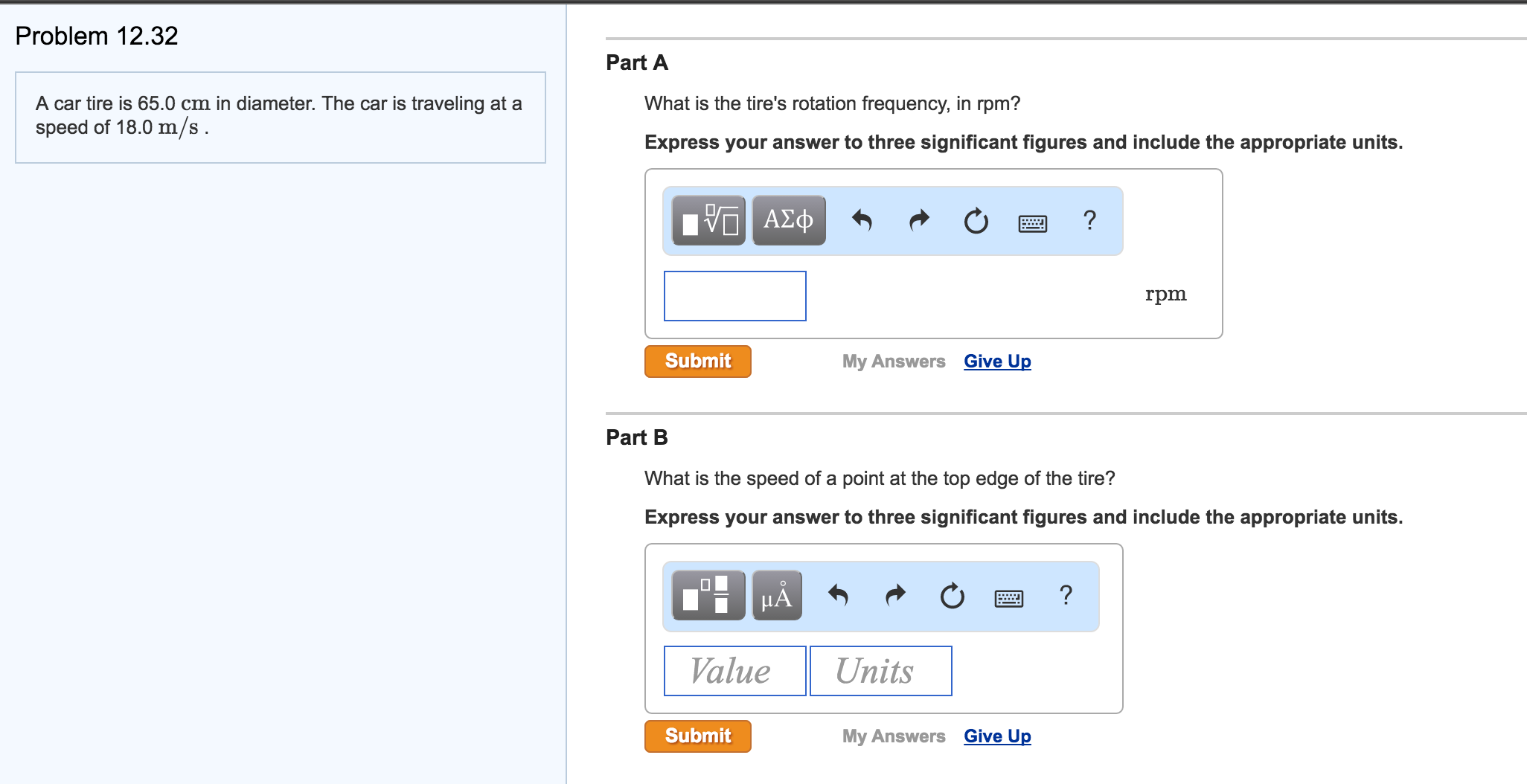Undo the last entry in Part B
This screenshot has width=1527, height=784.
point(839,595)
